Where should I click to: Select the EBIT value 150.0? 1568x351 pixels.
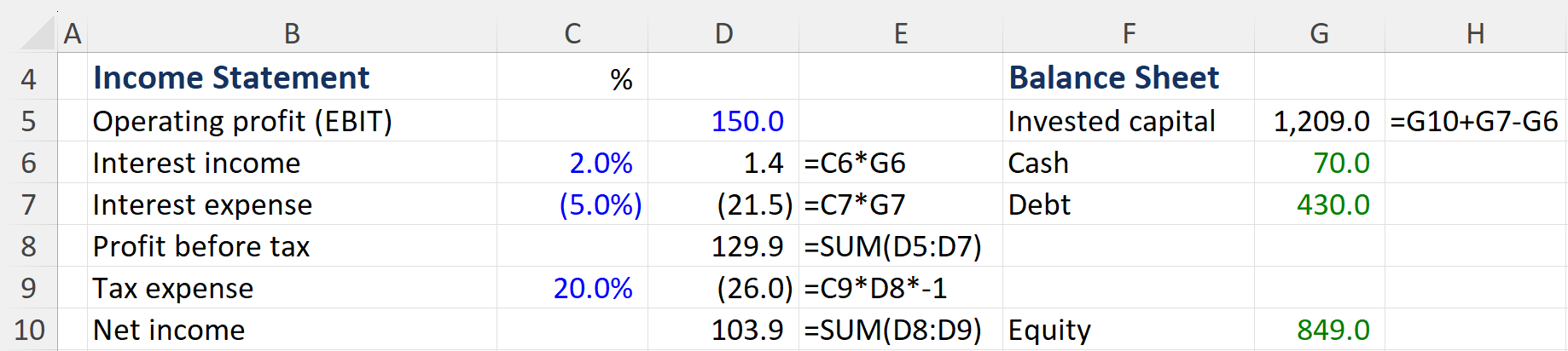point(746,121)
